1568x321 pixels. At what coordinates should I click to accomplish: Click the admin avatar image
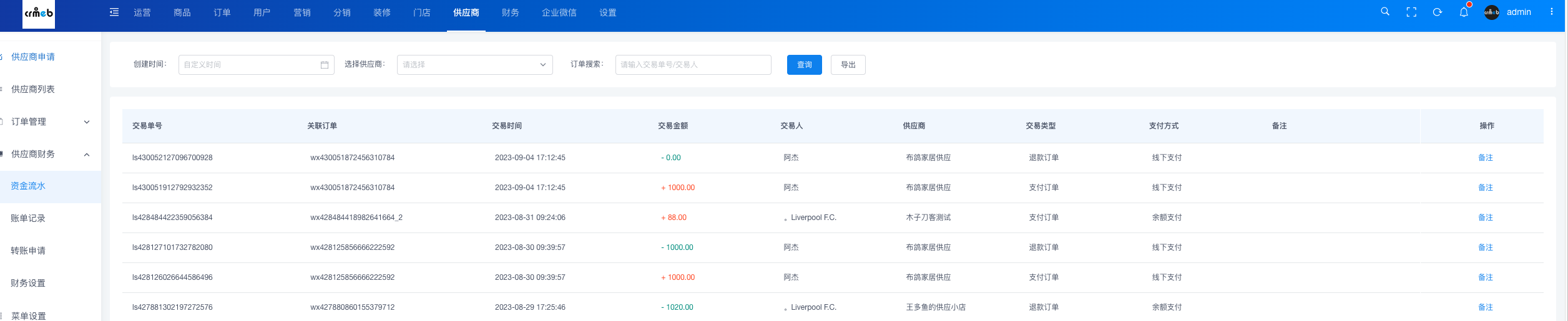coord(1491,12)
